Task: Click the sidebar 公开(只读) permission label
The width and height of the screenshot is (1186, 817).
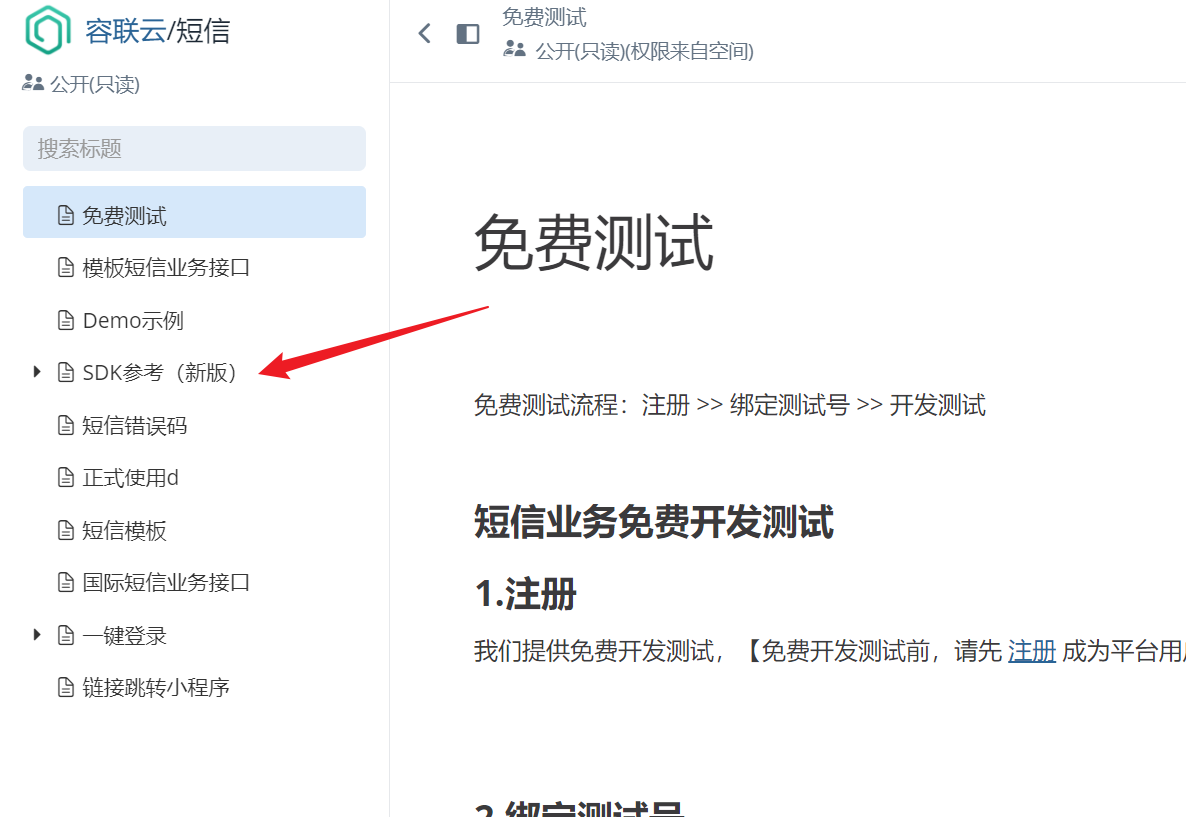Action: pos(95,84)
